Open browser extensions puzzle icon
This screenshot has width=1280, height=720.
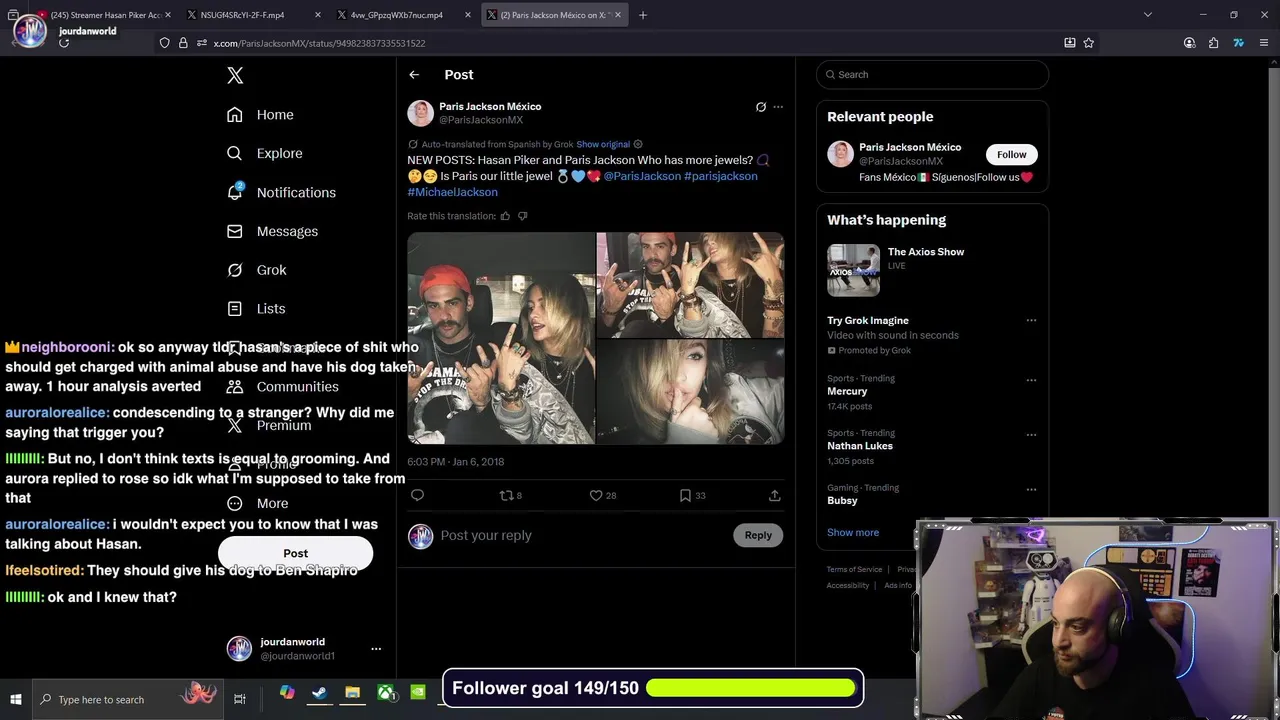click(1213, 43)
